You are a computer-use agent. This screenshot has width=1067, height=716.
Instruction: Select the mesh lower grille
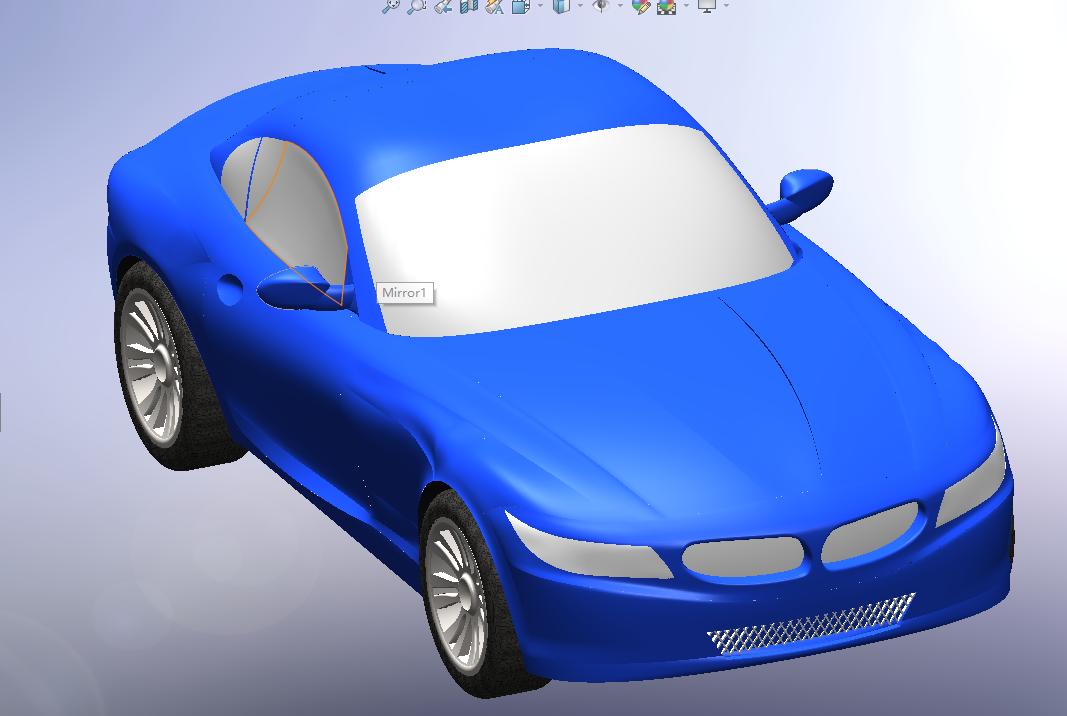point(811,623)
